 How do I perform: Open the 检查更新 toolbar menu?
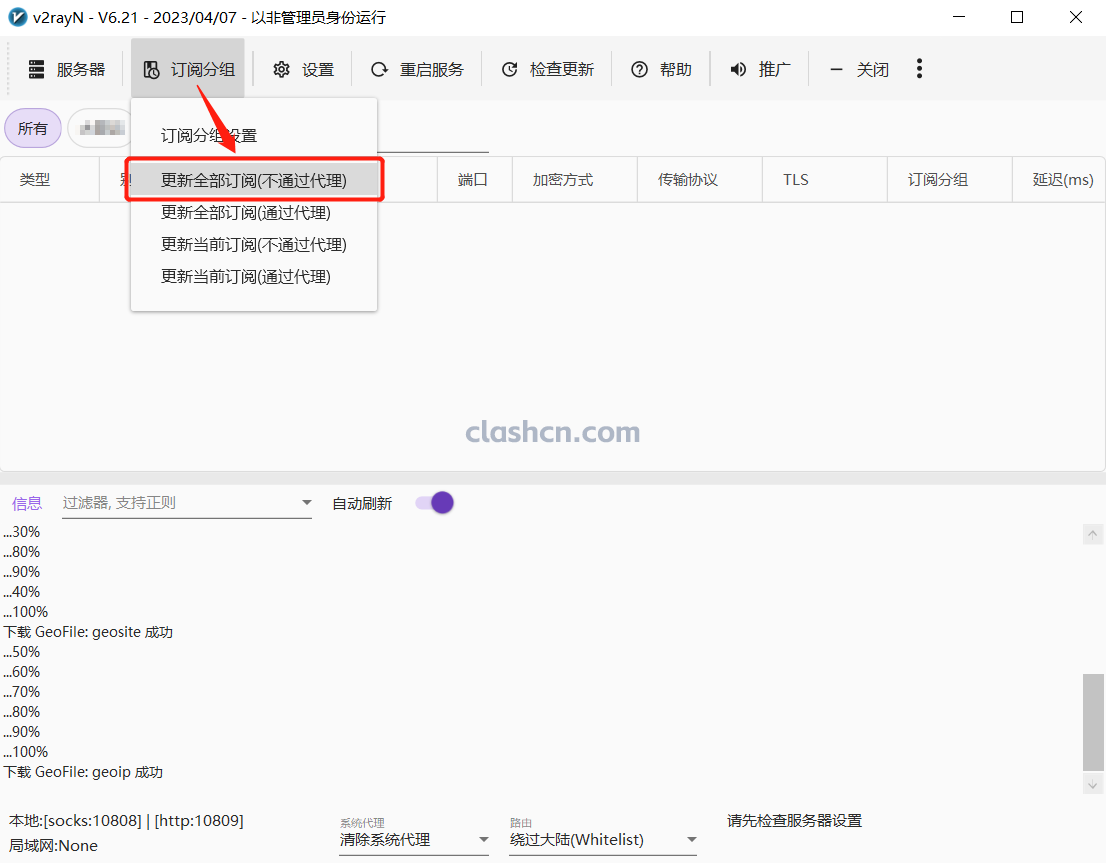pos(547,69)
